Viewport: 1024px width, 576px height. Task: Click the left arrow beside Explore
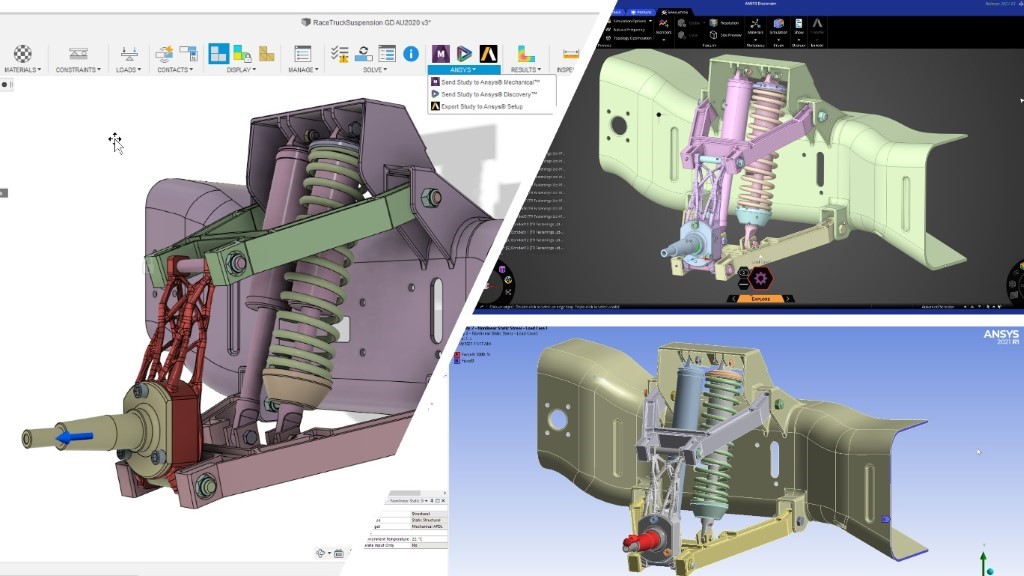[x=733, y=298]
